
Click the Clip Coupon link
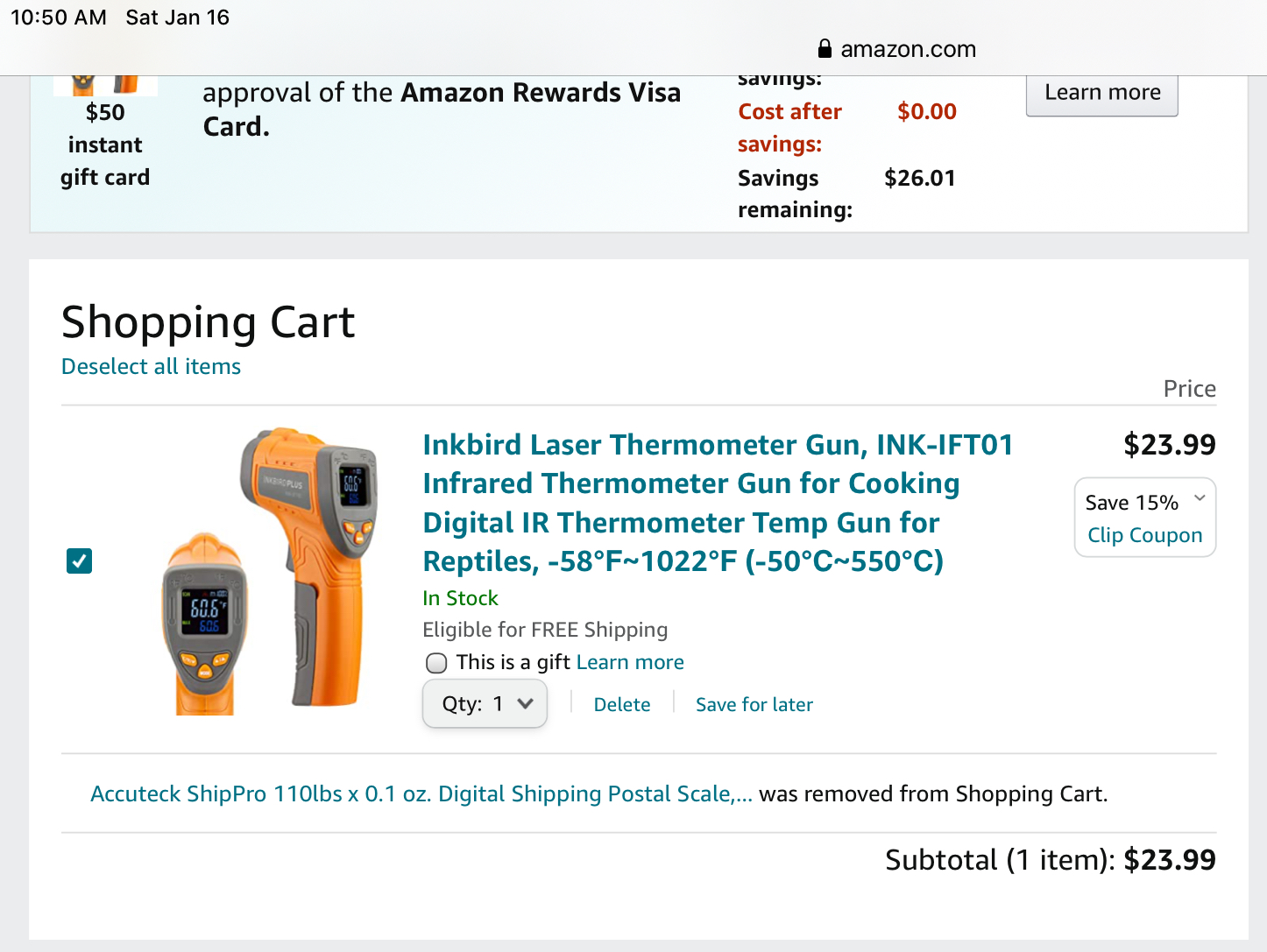tap(1144, 535)
